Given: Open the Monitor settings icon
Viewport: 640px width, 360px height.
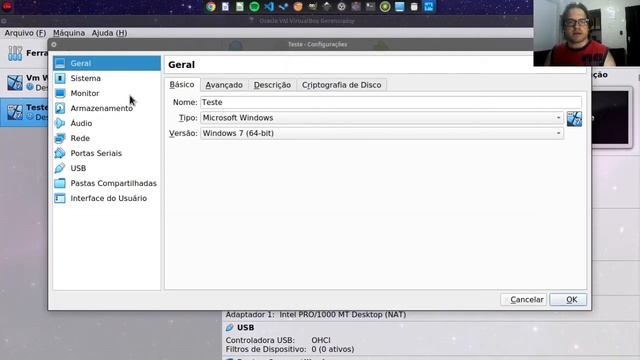Looking at the screenshot, I should pyautogui.click(x=60, y=93).
